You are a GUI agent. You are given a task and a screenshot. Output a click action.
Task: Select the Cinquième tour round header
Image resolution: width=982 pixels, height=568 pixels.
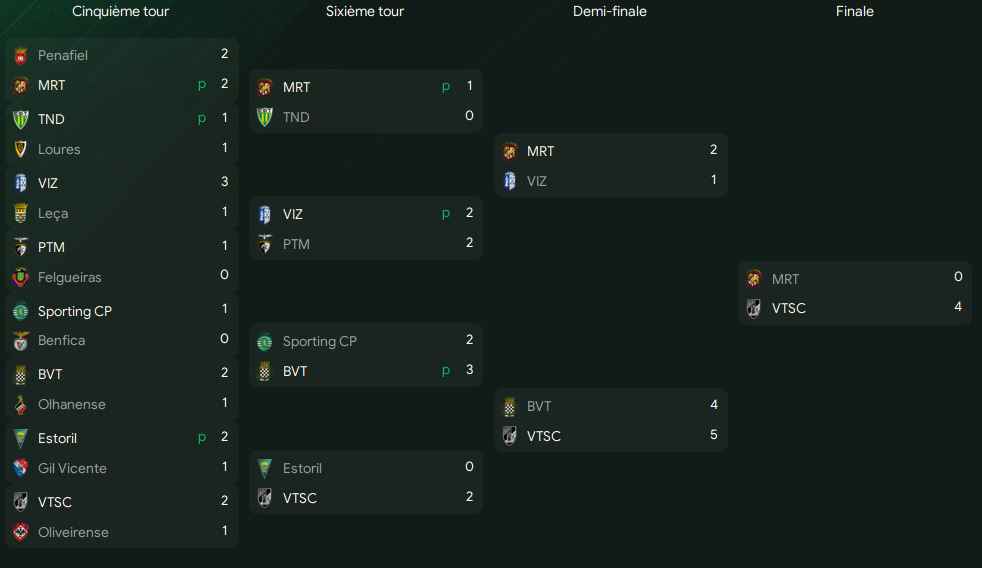point(121,12)
